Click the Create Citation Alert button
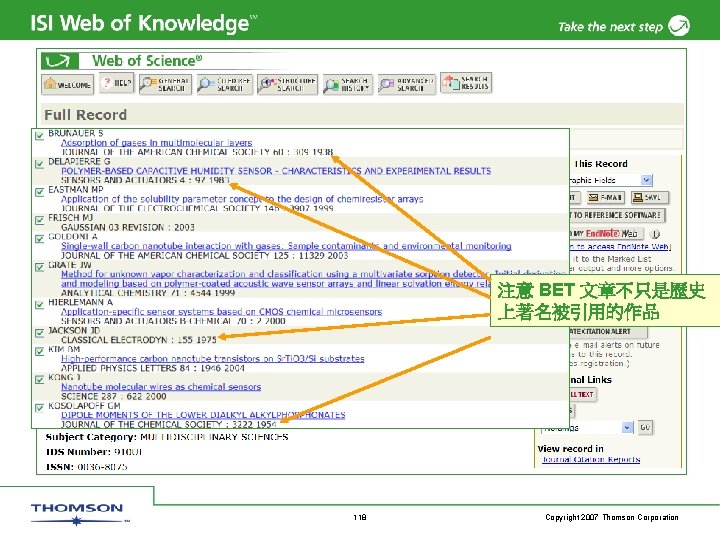 pyautogui.click(x=608, y=332)
